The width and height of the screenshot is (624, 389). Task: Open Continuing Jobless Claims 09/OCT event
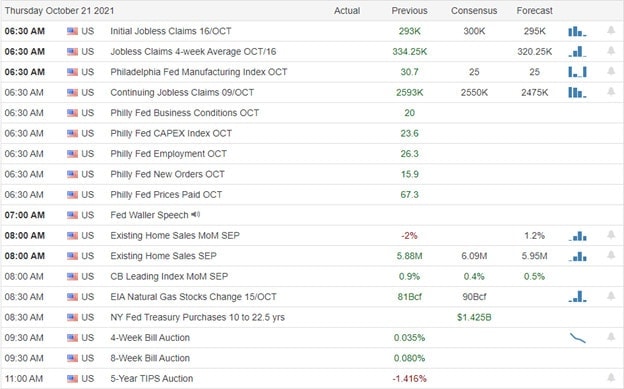(x=182, y=92)
